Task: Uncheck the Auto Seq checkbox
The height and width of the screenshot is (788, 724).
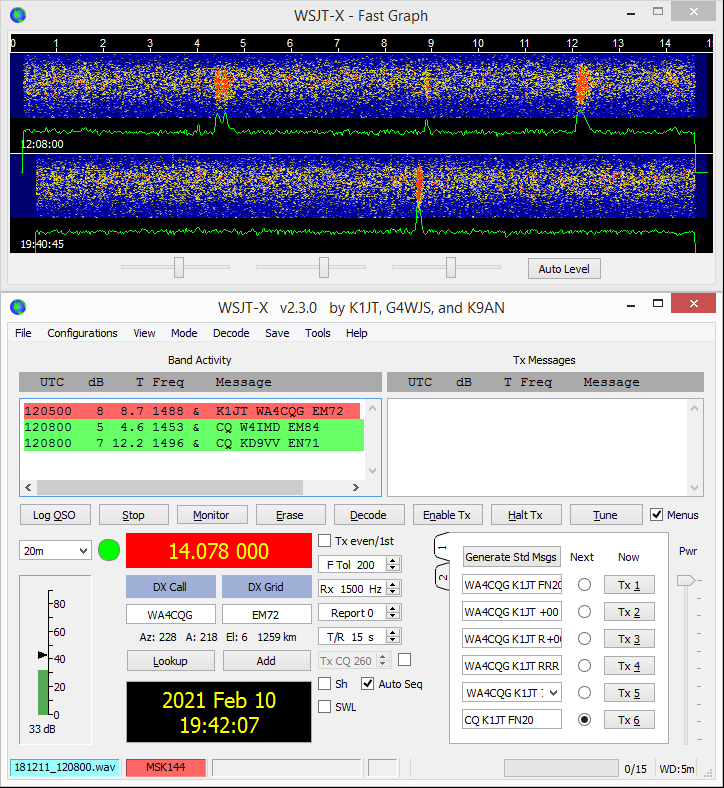Action: click(x=368, y=684)
